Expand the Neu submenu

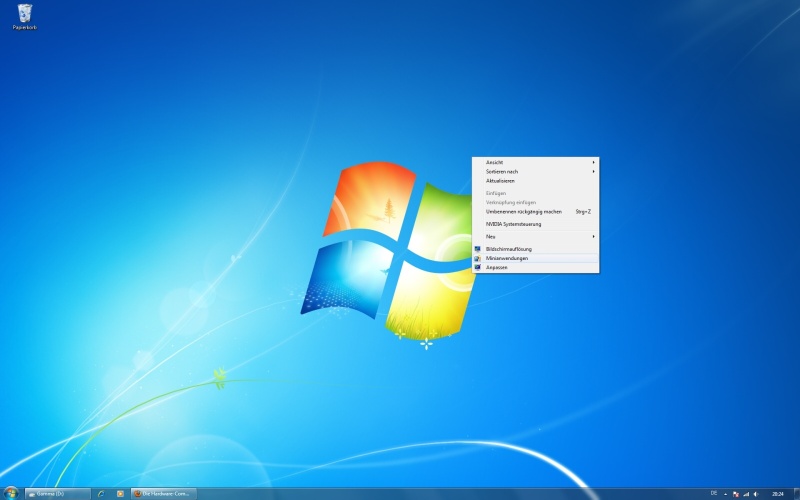(x=535, y=237)
